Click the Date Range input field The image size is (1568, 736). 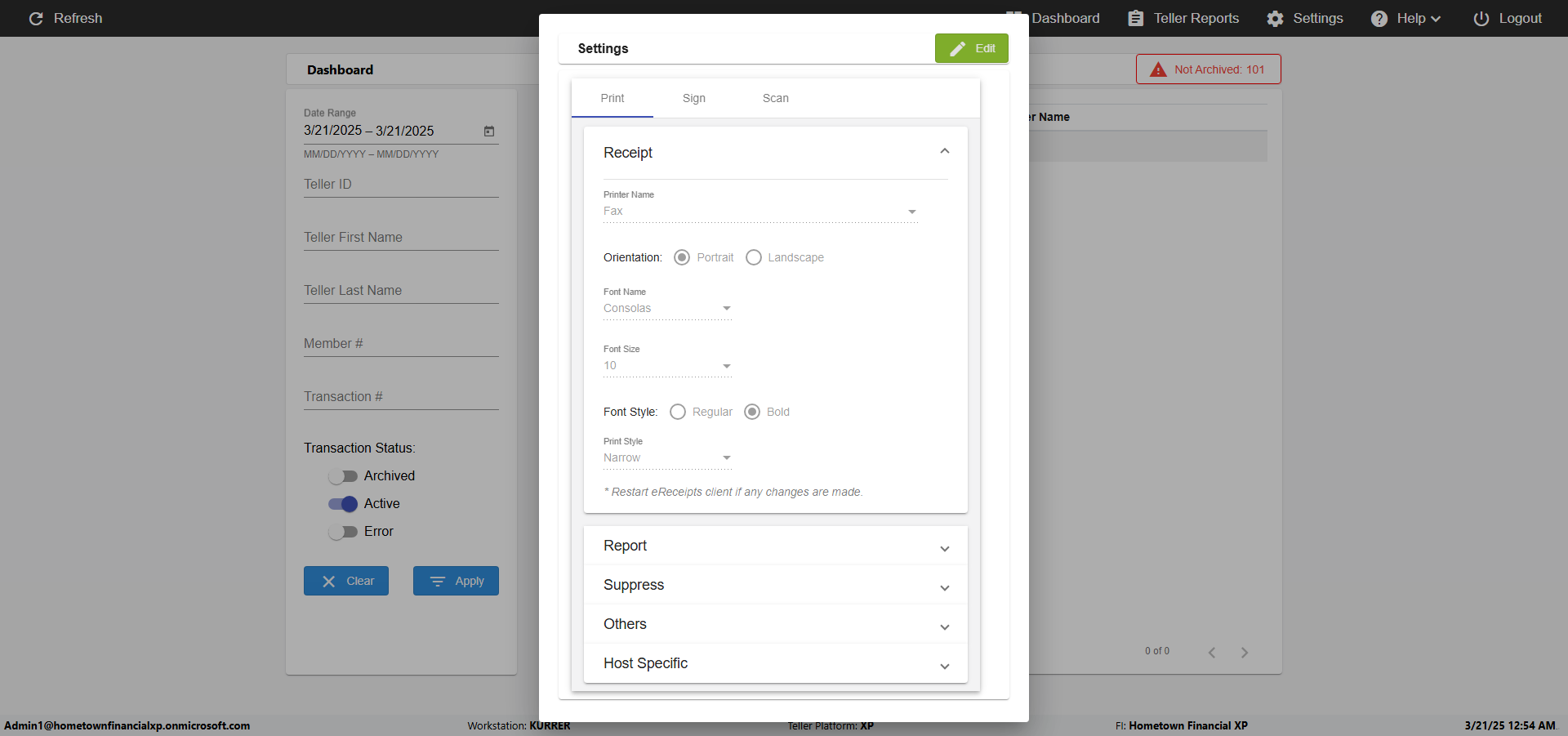(392, 131)
